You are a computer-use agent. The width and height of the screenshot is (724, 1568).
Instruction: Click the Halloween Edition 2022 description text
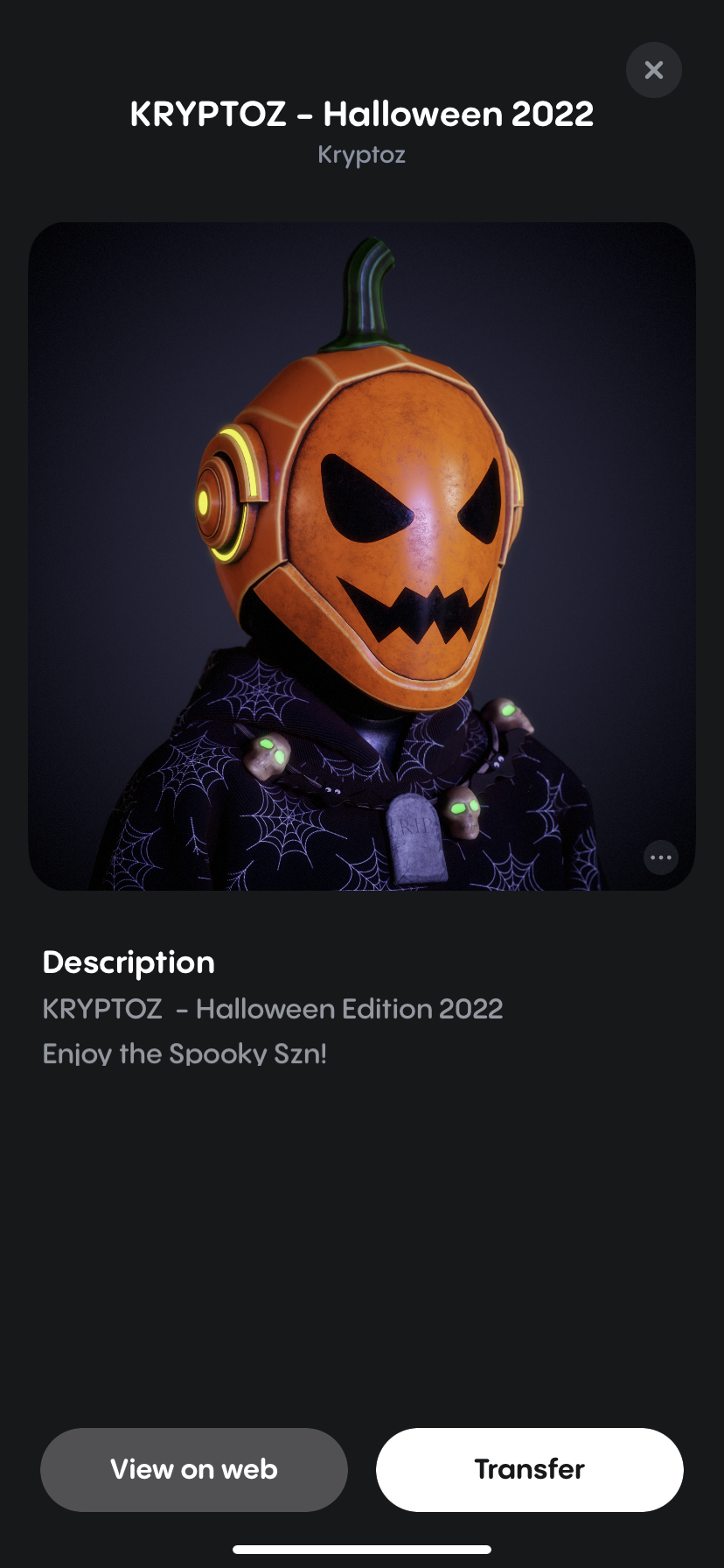[x=273, y=1009]
